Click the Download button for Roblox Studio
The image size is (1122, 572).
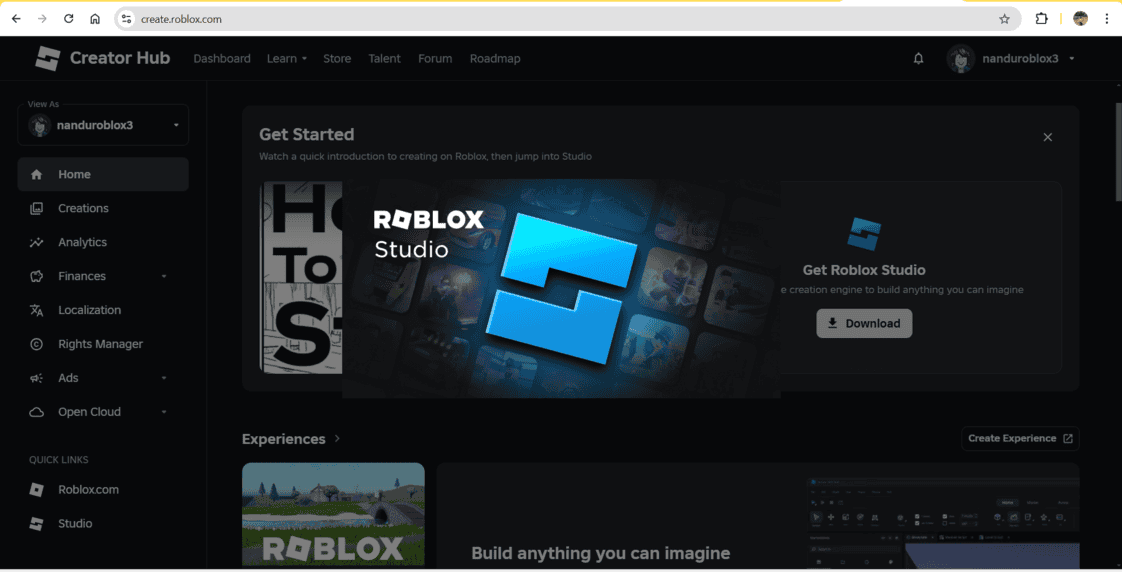pyautogui.click(x=864, y=323)
